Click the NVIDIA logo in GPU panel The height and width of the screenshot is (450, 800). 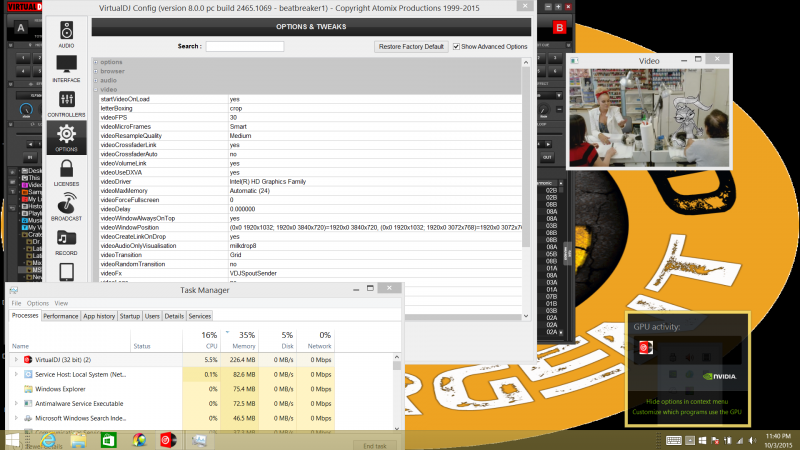(719, 377)
